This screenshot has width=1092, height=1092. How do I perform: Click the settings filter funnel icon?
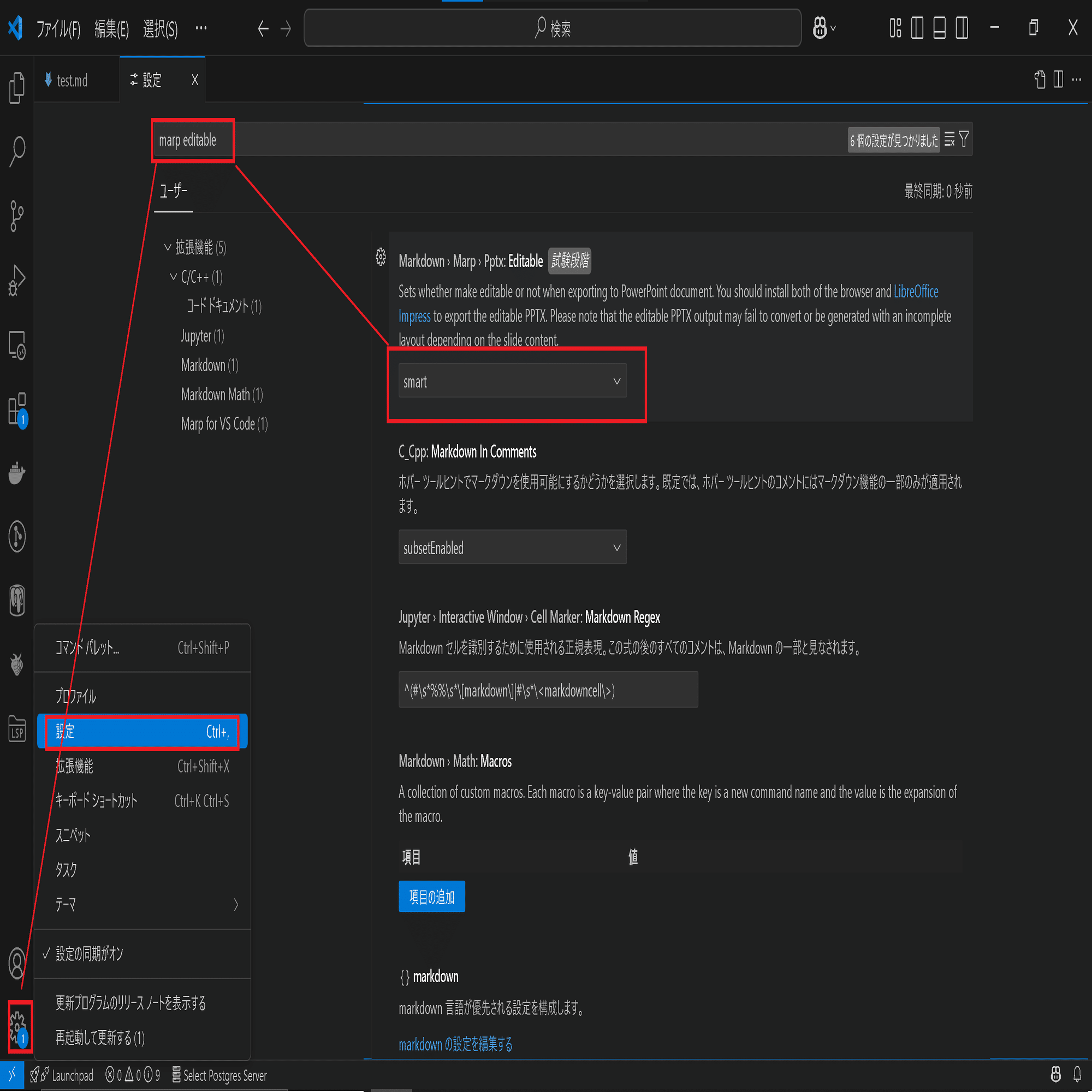click(964, 139)
